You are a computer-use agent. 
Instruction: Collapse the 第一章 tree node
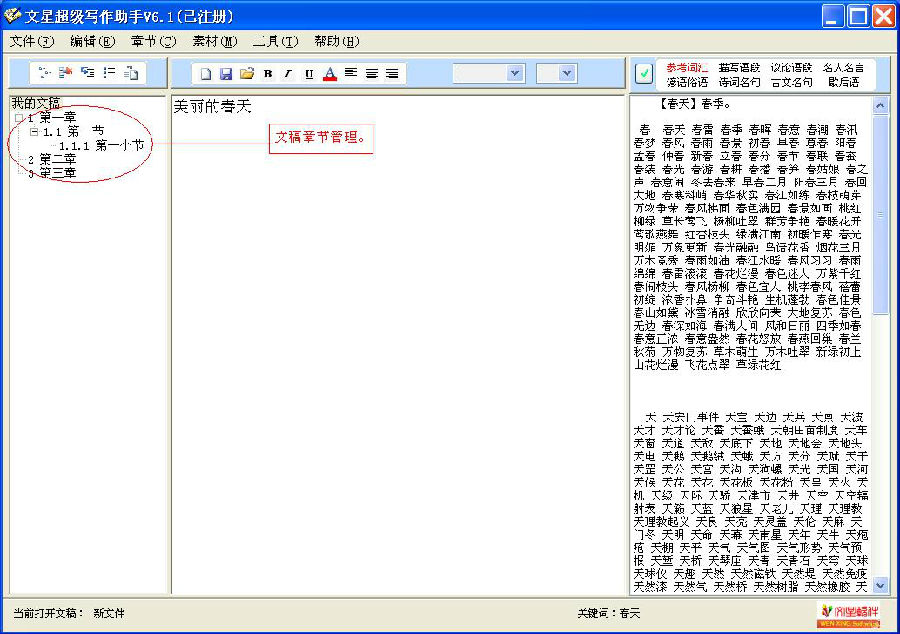click(19, 118)
